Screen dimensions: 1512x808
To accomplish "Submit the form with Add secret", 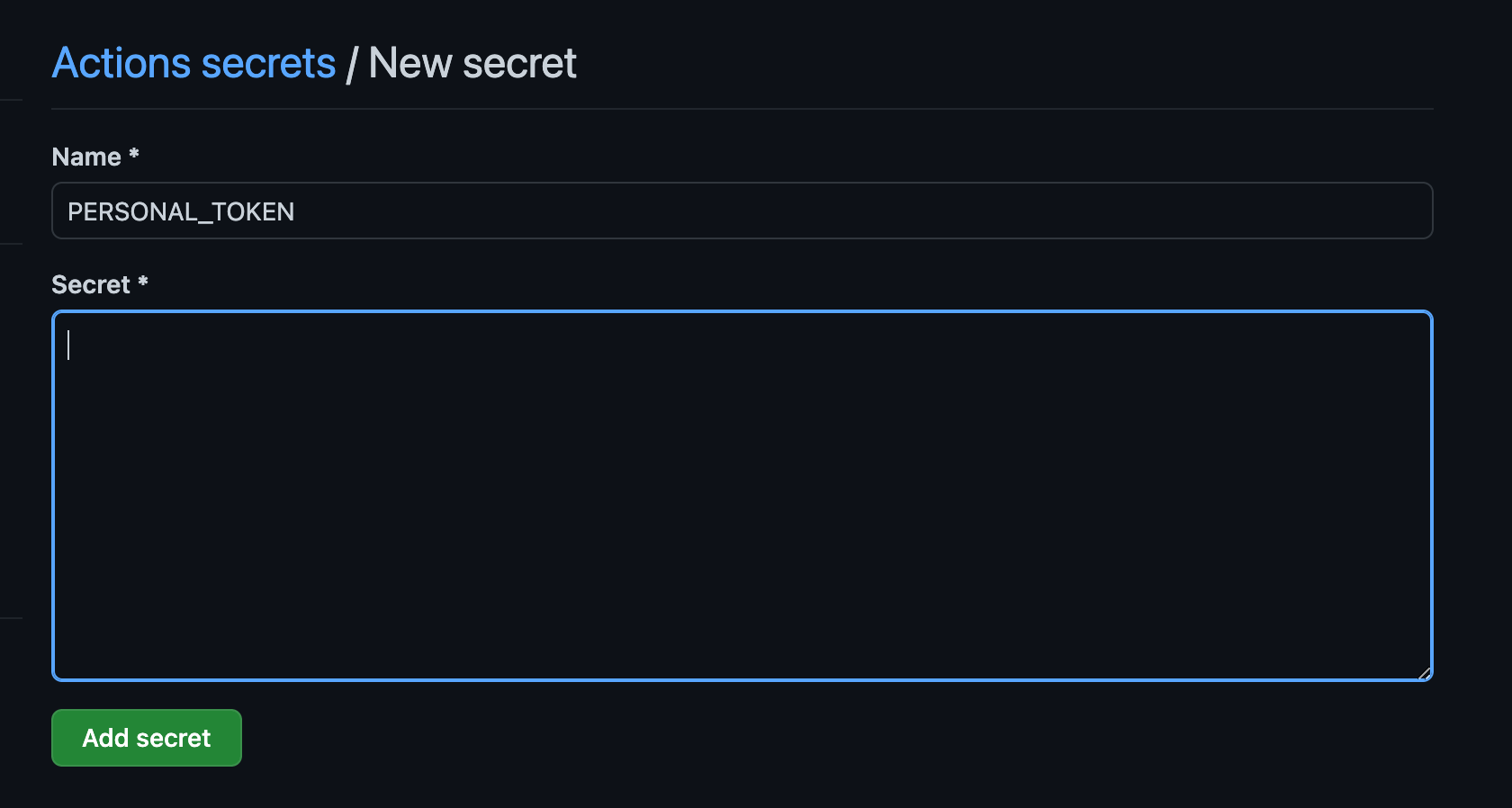I will [x=146, y=738].
